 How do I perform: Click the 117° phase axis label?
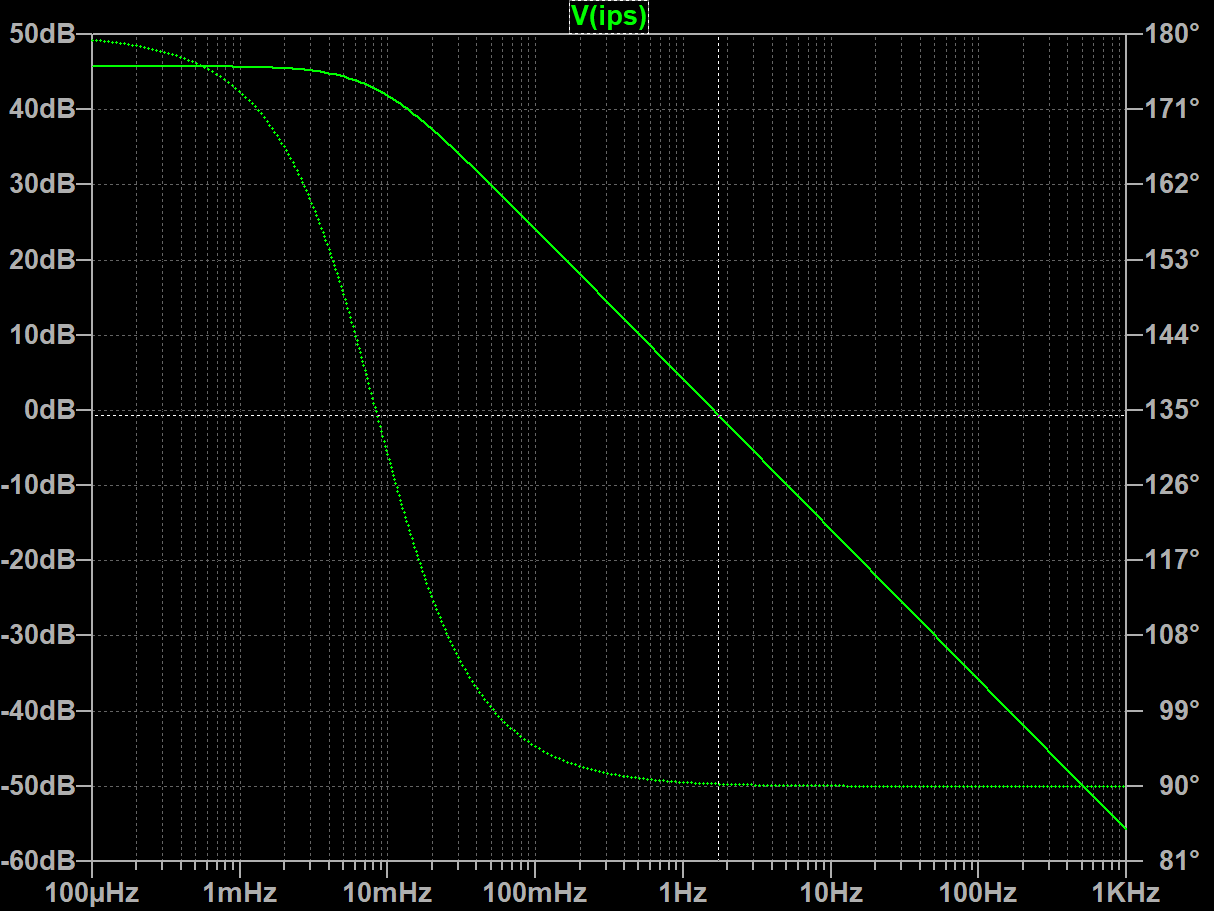click(x=1173, y=560)
